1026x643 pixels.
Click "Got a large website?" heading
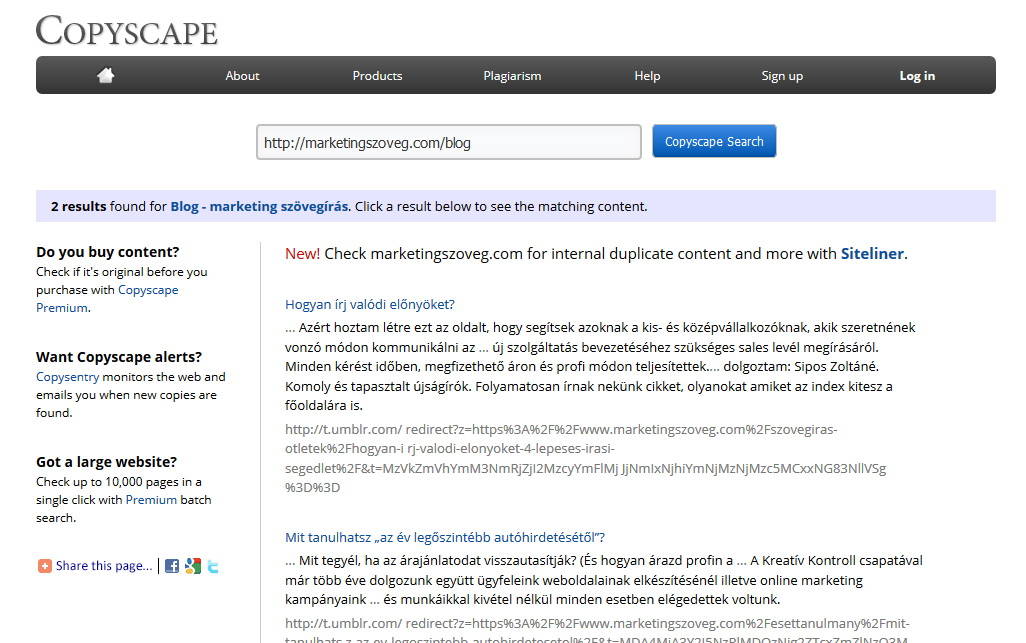(107, 462)
